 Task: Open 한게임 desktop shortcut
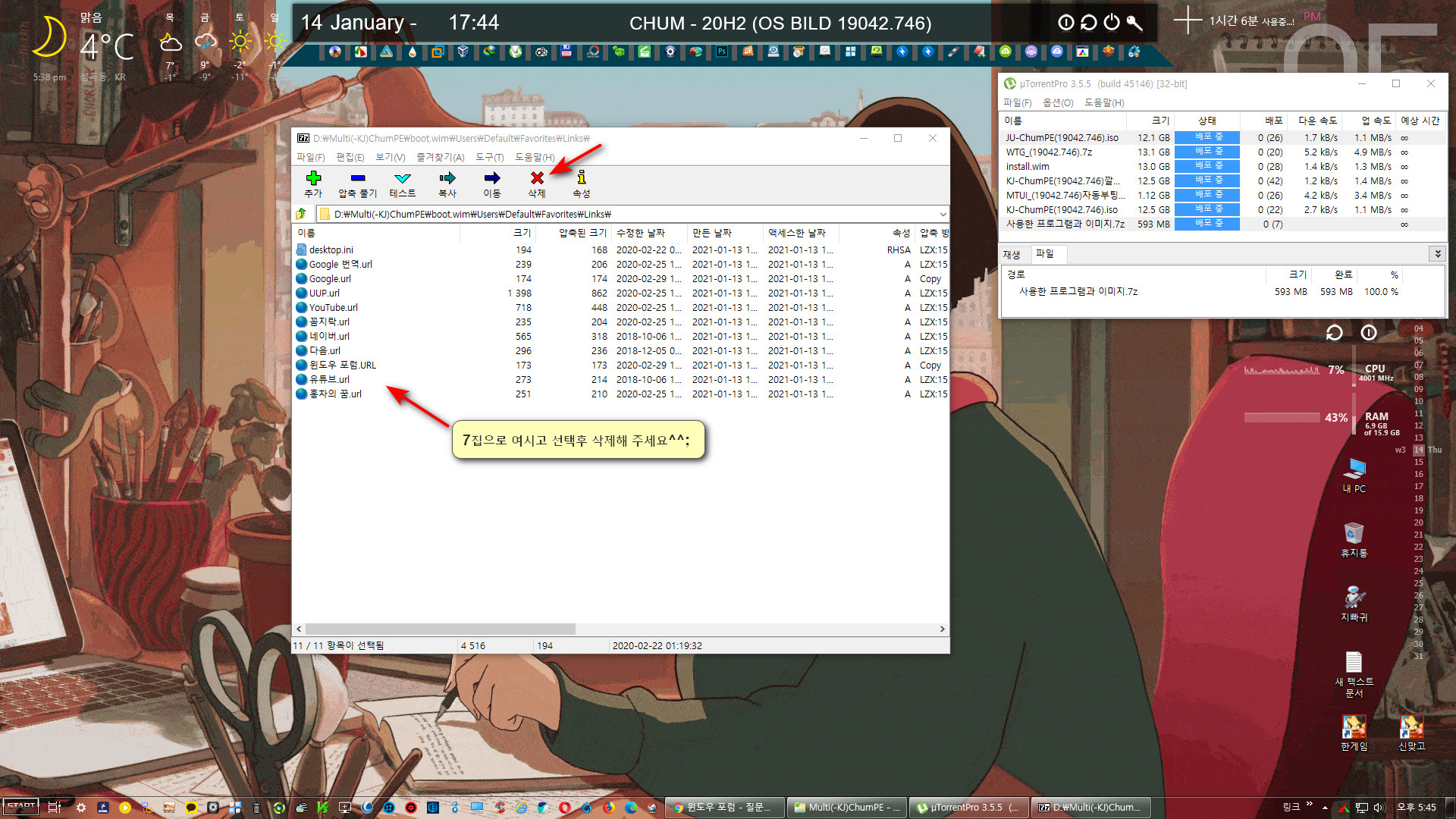point(1354,733)
